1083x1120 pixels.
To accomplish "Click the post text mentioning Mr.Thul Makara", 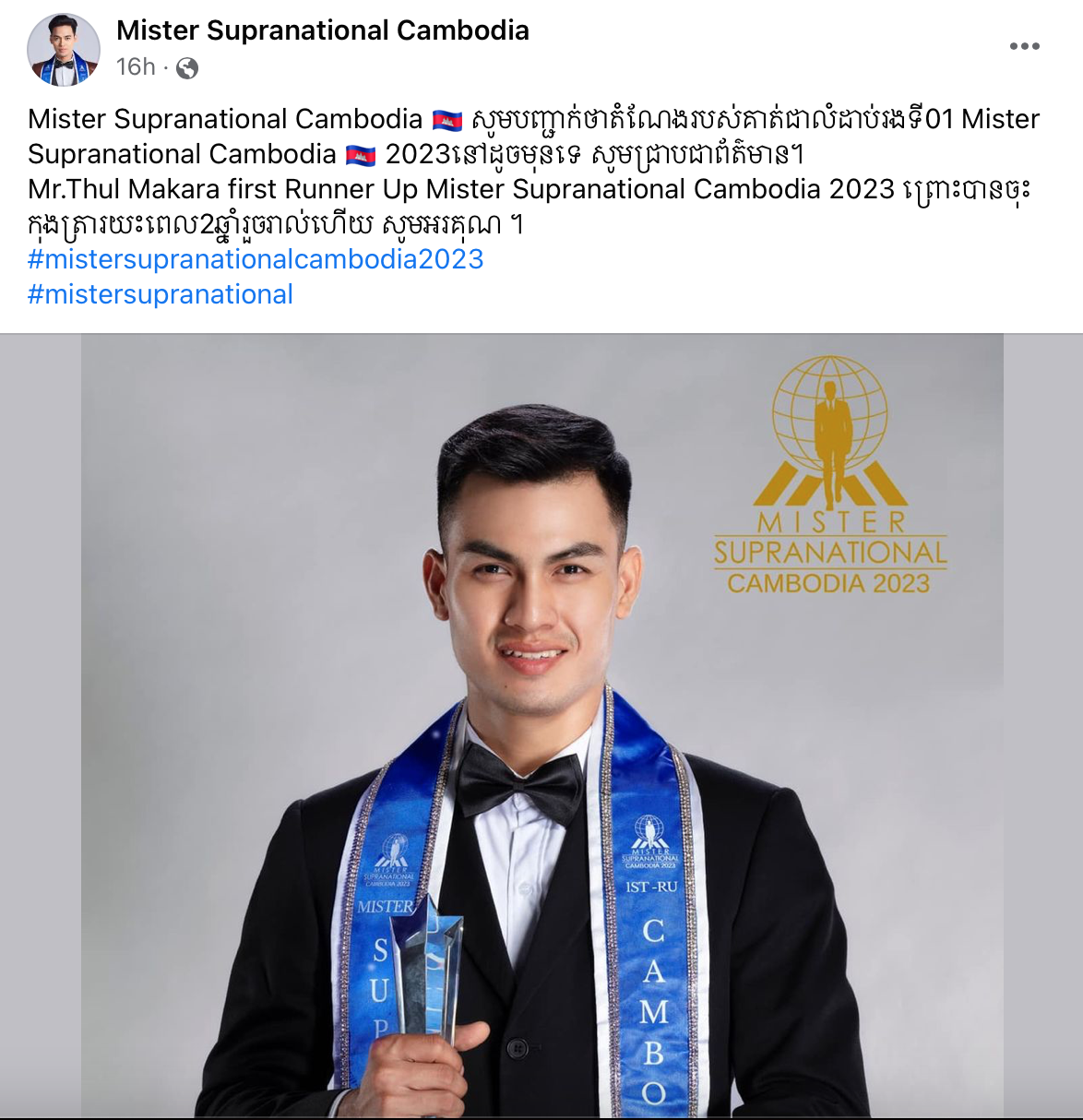I will point(529,207).
